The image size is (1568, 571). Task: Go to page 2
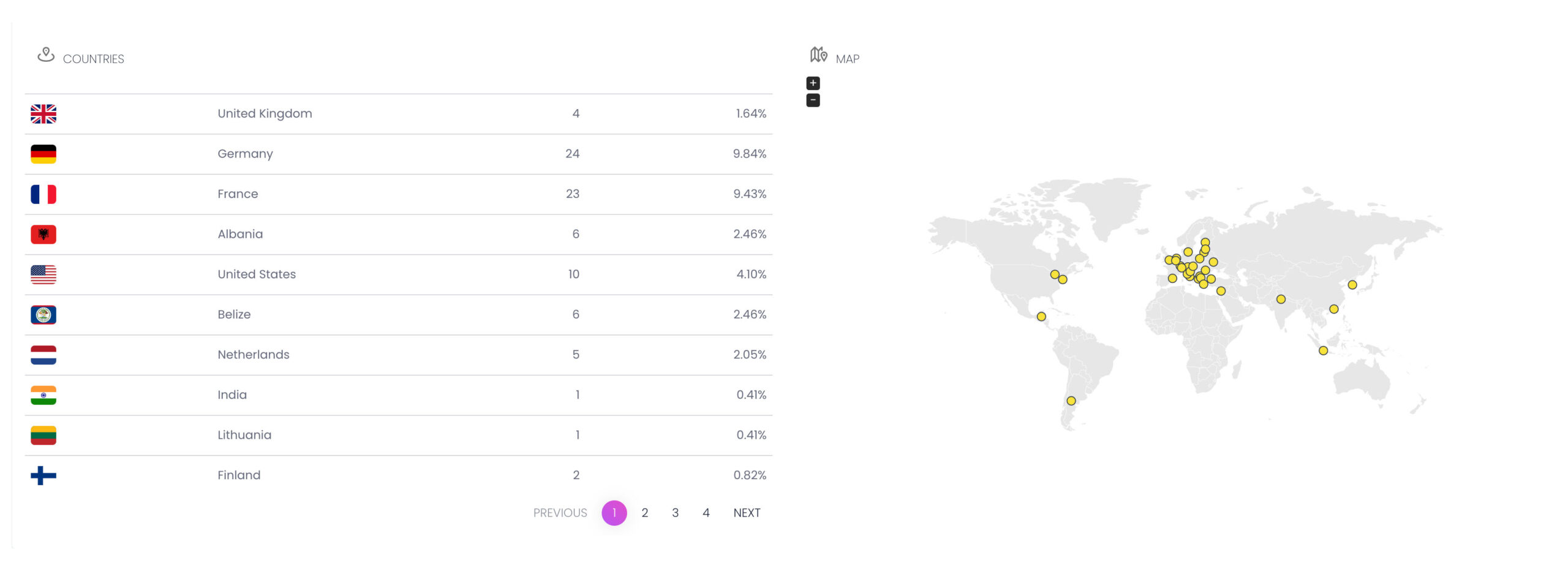click(x=644, y=513)
